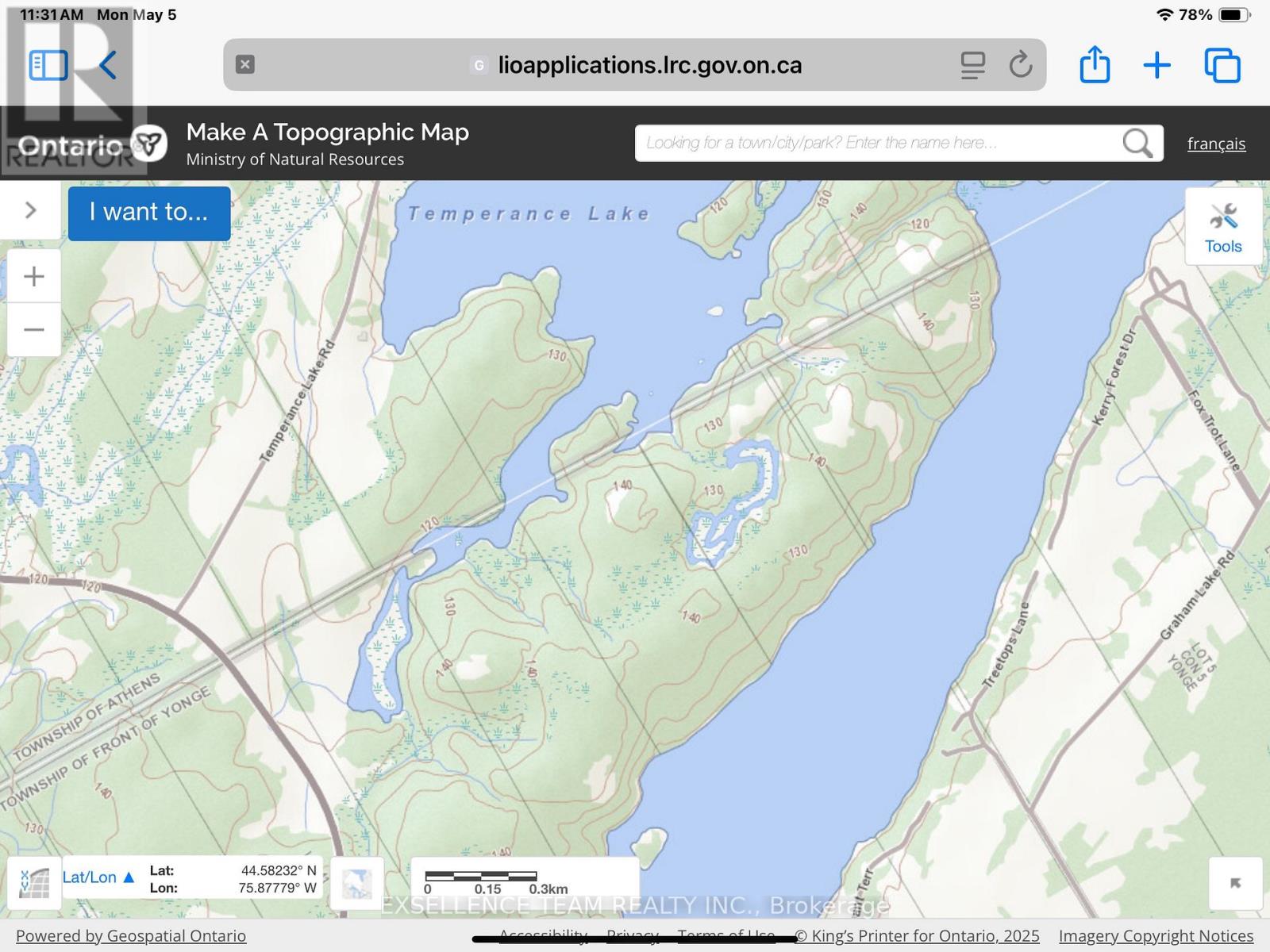This screenshot has width=1270, height=952.
Task: Show all tabs overview icon
Action: pos(1222,65)
